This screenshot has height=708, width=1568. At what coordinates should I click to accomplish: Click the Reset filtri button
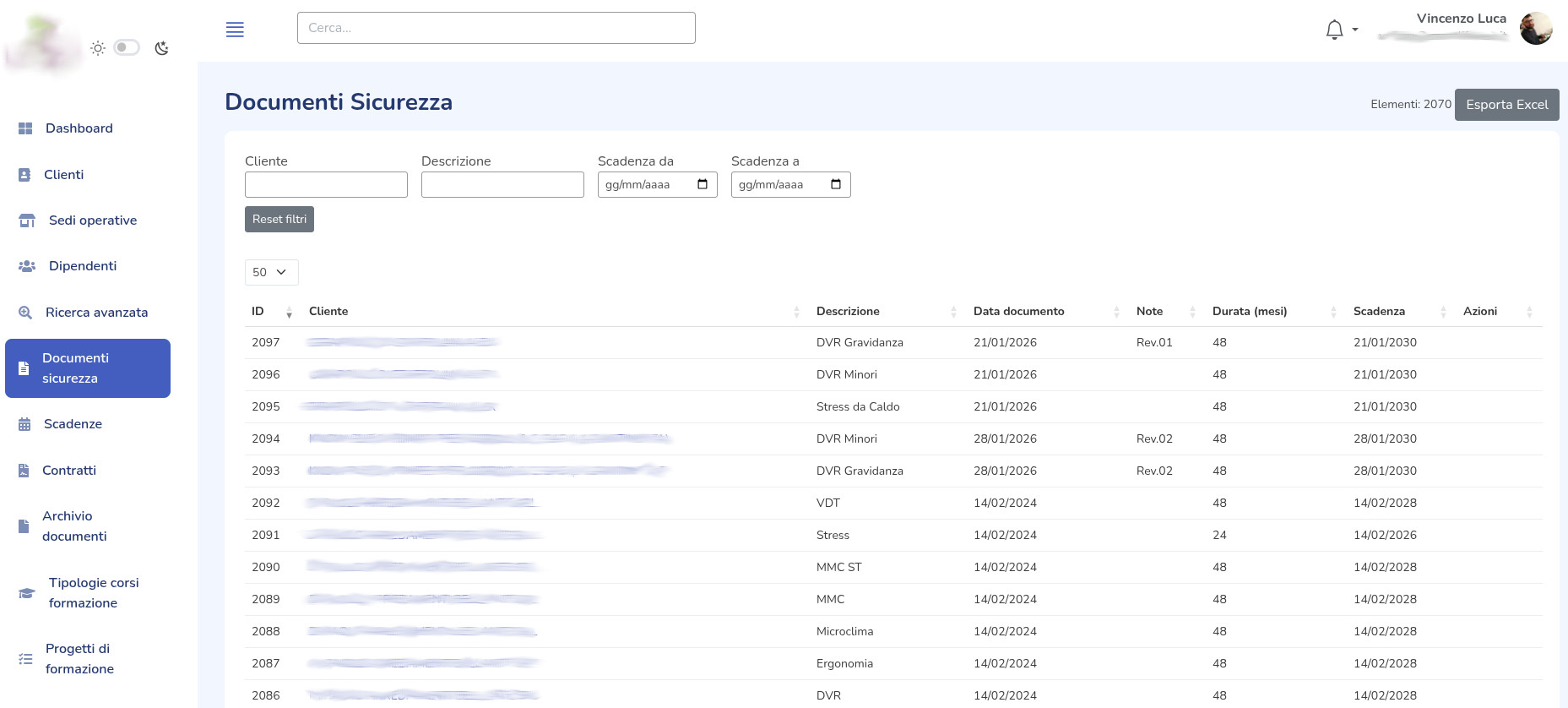coord(279,220)
